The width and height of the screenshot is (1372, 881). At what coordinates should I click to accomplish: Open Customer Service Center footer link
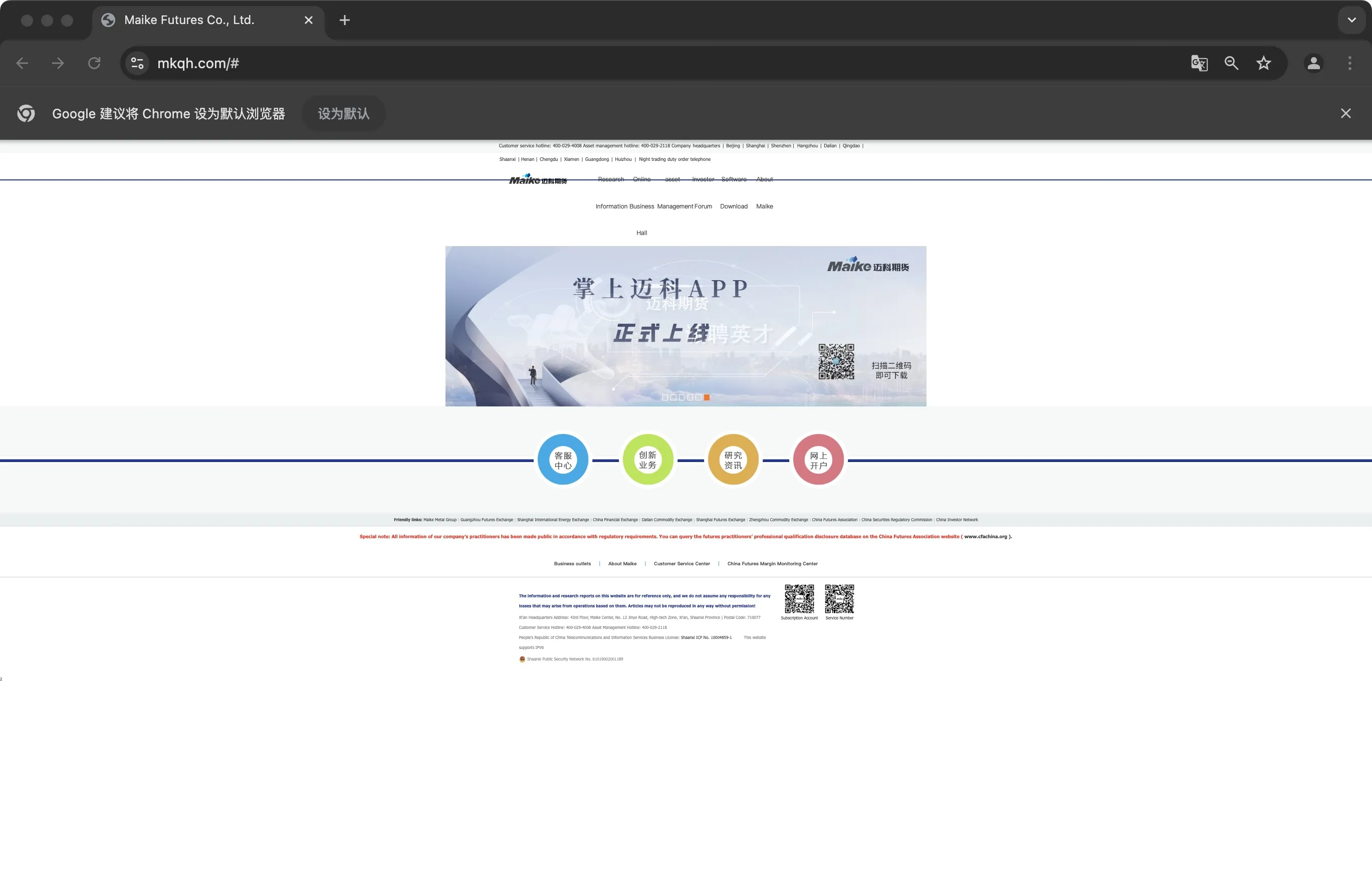tap(681, 564)
